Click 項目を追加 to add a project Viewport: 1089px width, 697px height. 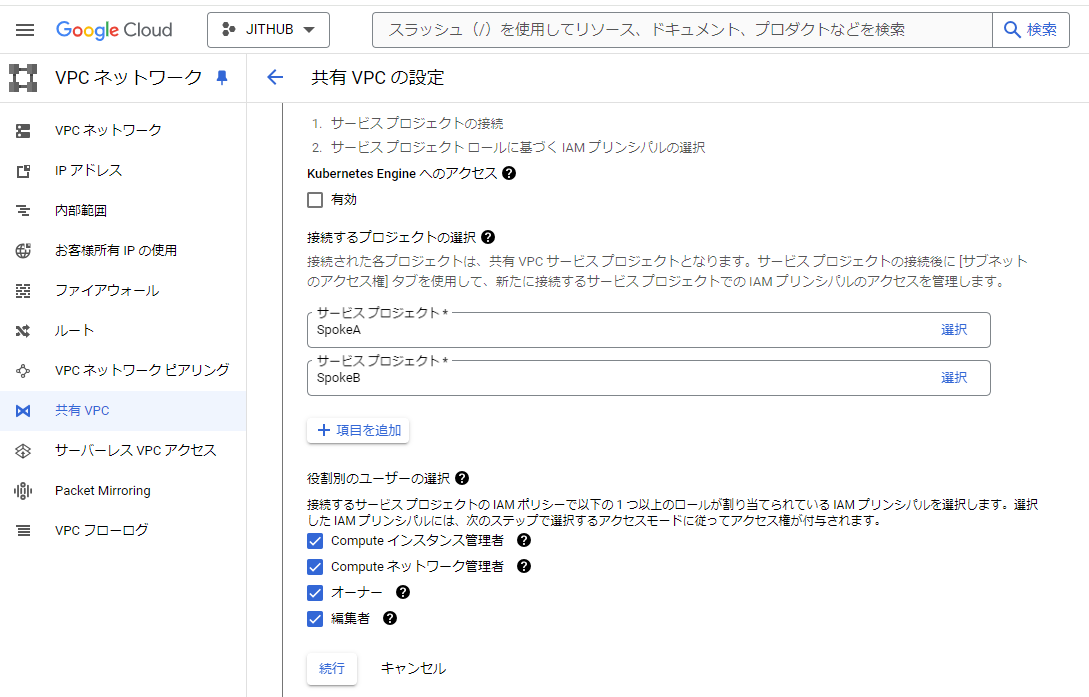click(358, 430)
